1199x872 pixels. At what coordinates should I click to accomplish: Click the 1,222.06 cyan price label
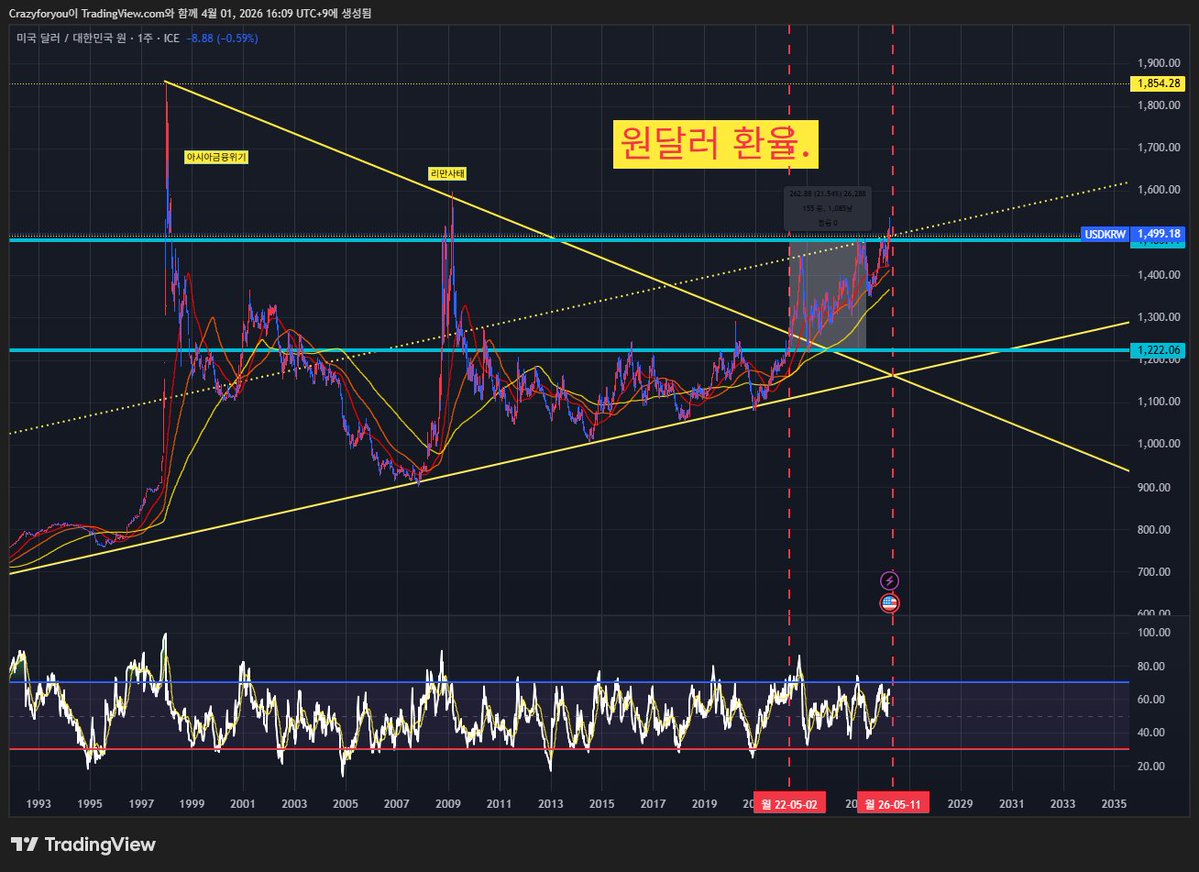(x=1158, y=350)
